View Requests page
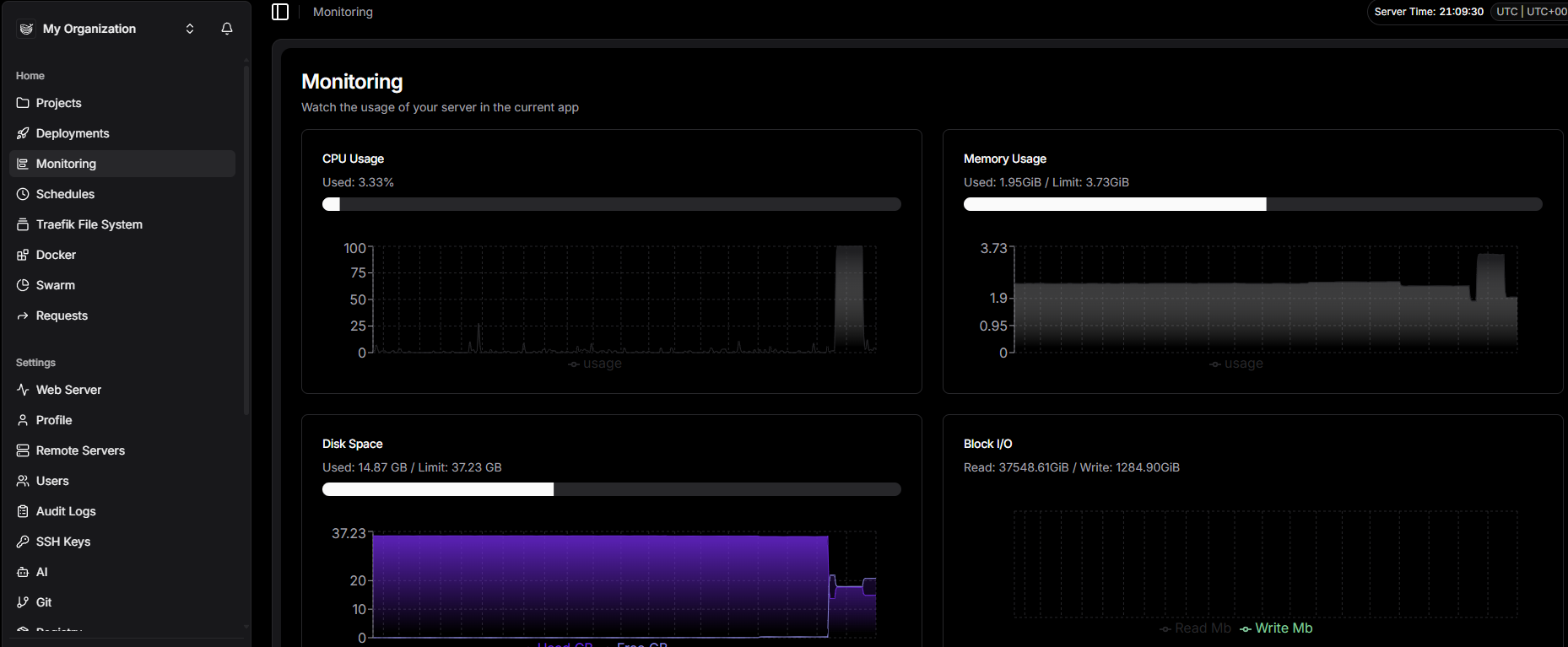Viewport: 1568px width, 647px height. click(x=122, y=315)
